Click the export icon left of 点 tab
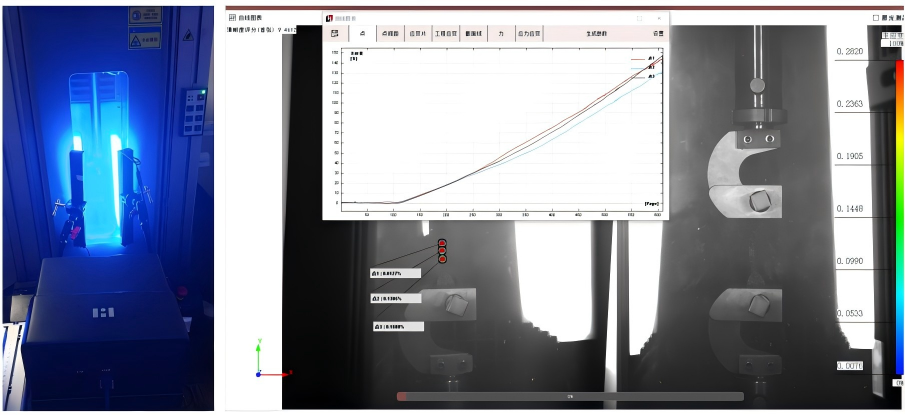The image size is (905, 415). 335,33
